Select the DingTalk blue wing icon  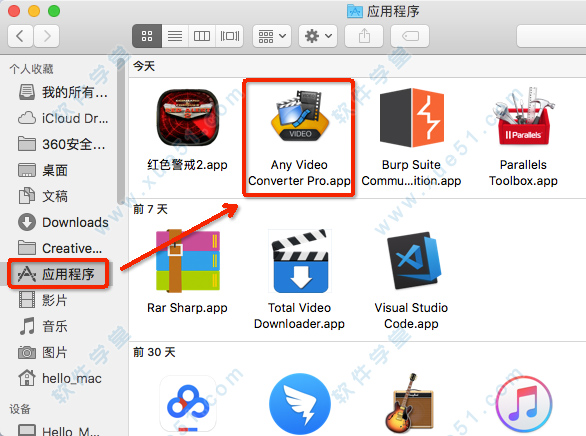(x=300, y=404)
